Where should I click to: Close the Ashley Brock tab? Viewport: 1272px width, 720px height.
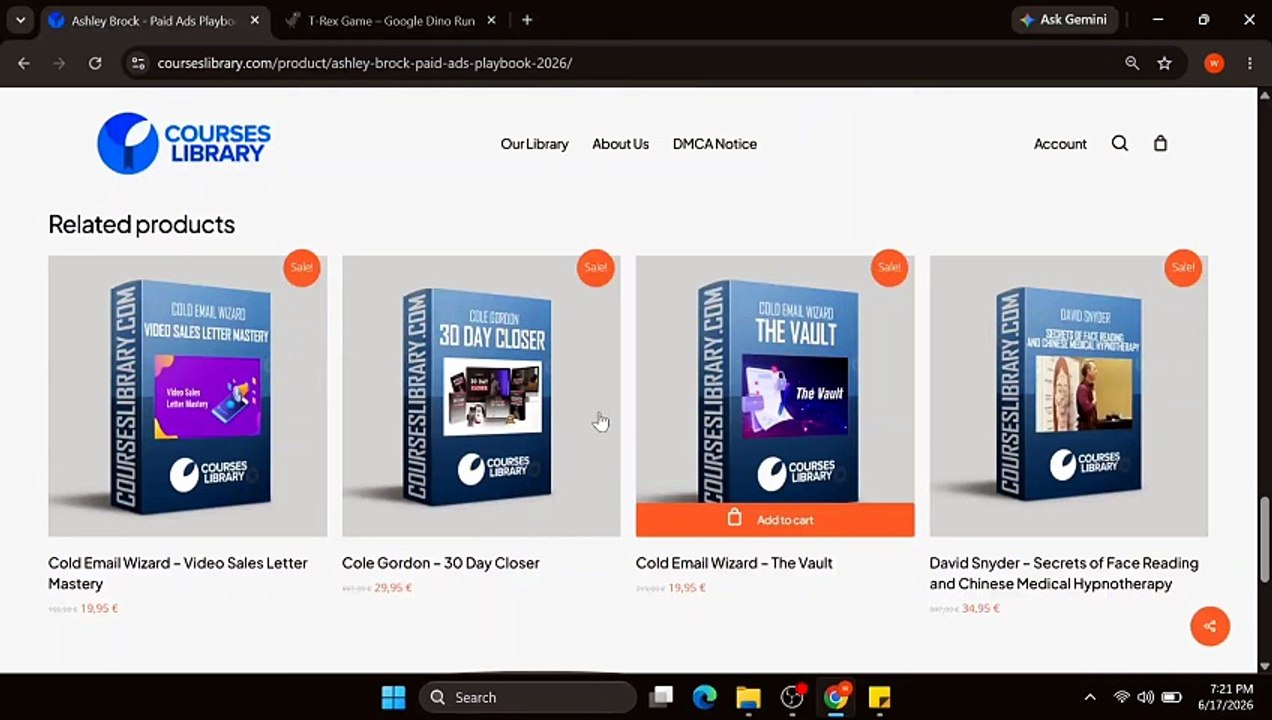(254, 20)
